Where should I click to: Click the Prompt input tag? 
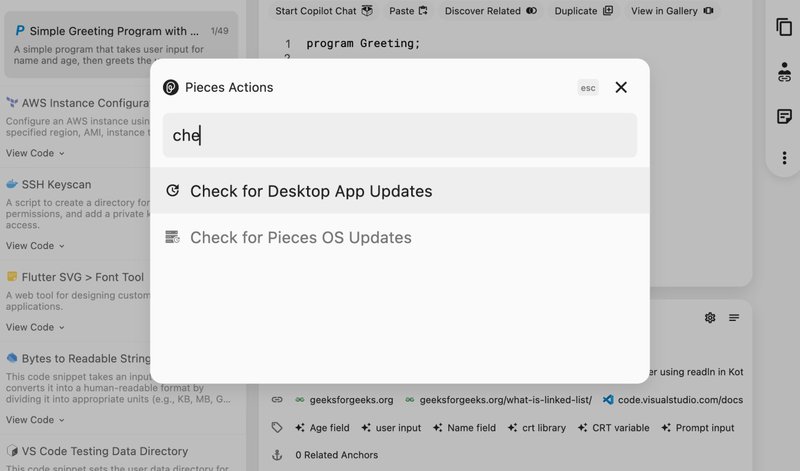697,428
